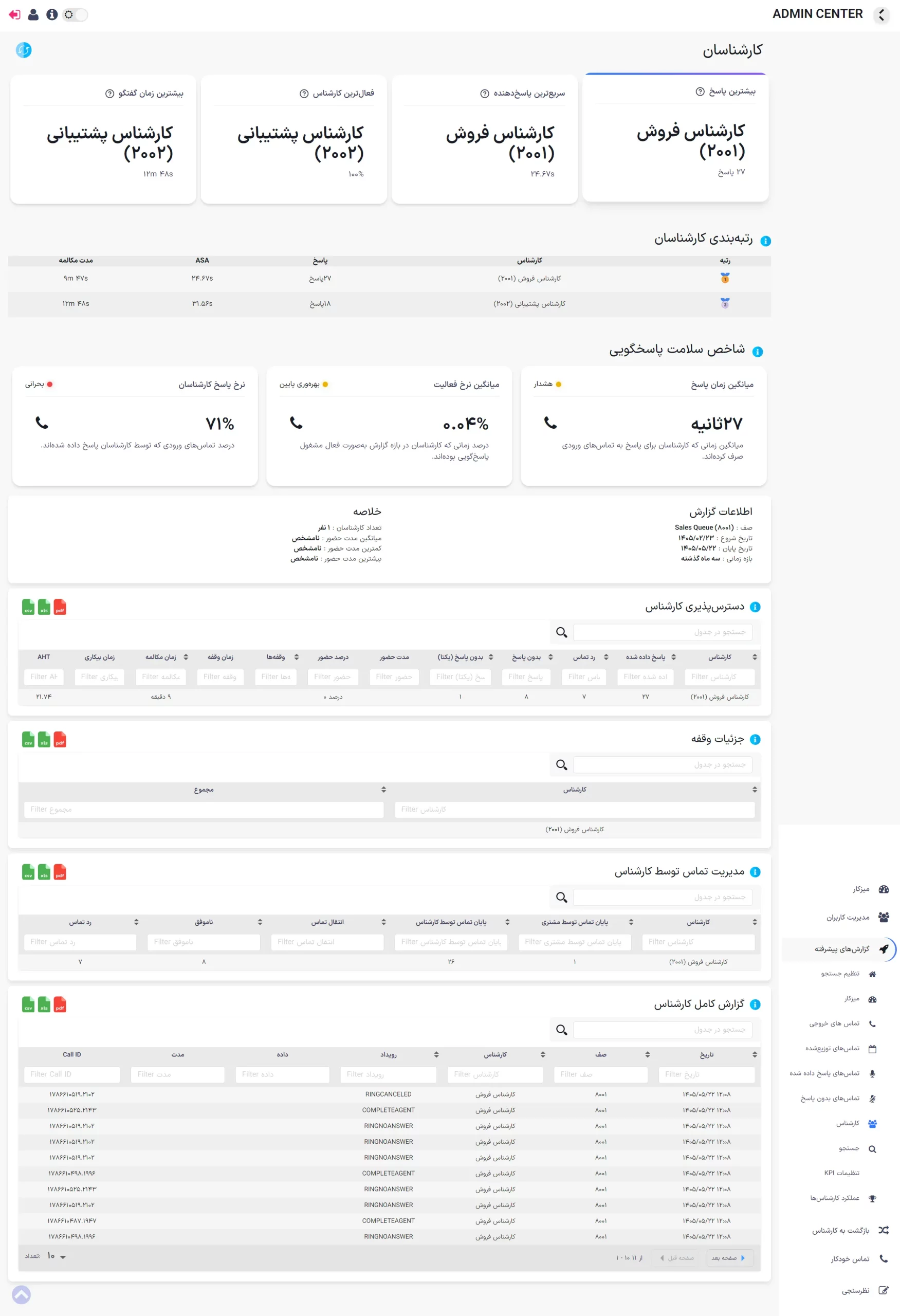Collapse sidebar with the chevron beside ADMIN CENTER
Screen dimensions: 900x1316
pos(881,15)
